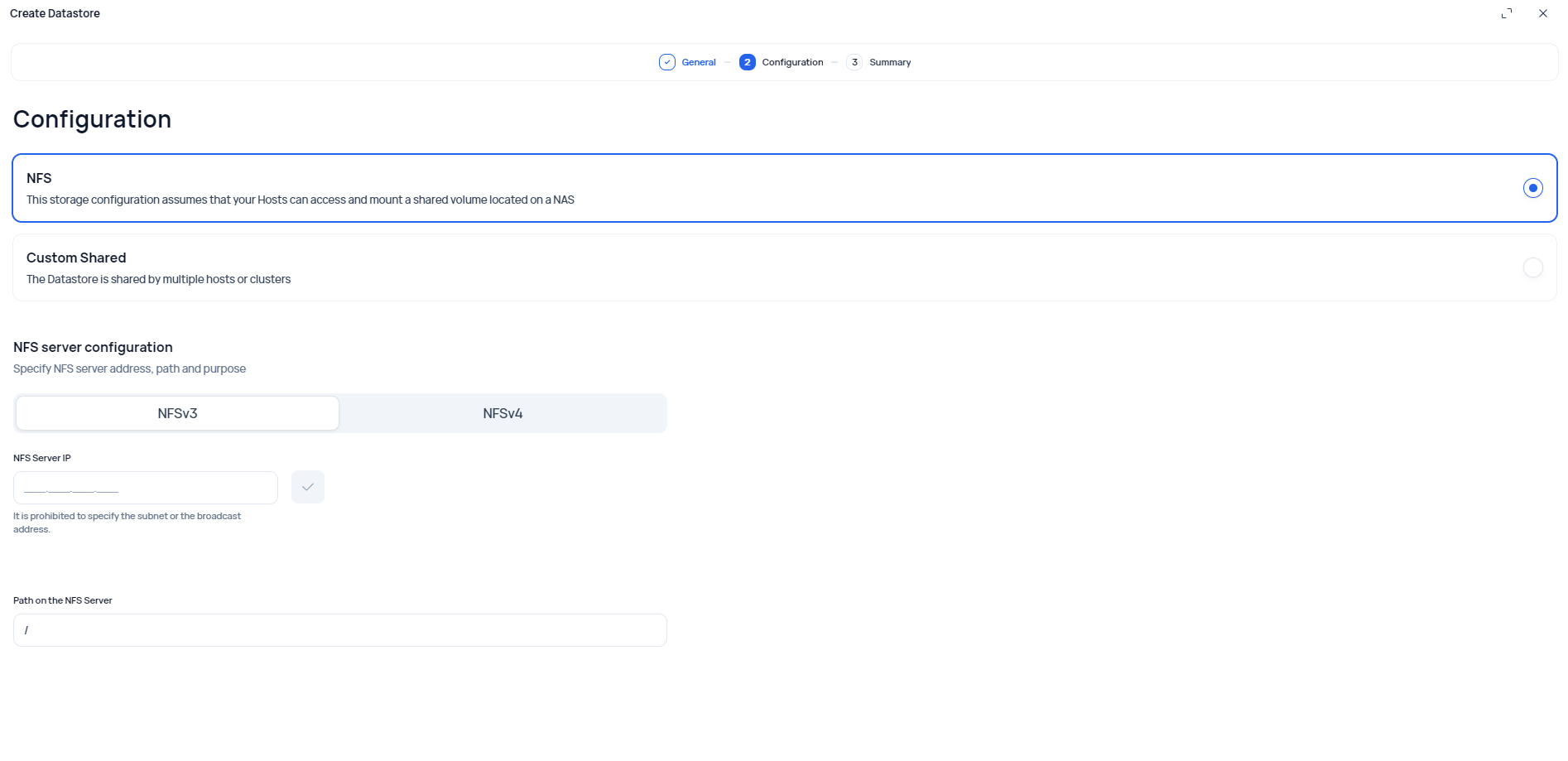The width and height of the screenshot is (1568, 761).
Task: Click the NFS server configuration heading
Action: point(93,347)
